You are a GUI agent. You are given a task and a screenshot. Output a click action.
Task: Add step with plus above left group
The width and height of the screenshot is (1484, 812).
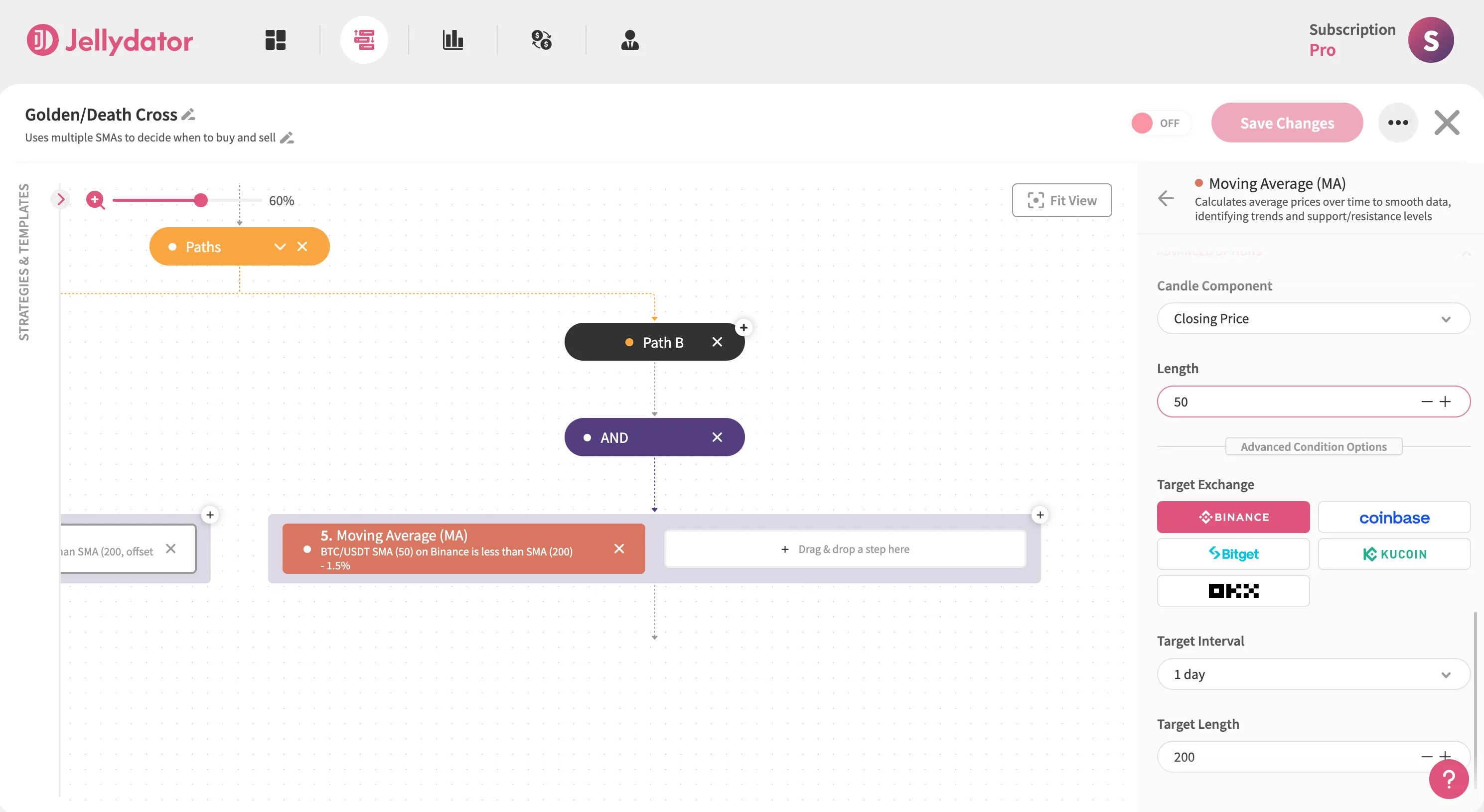pyautogui.click(x=210, y=515)
